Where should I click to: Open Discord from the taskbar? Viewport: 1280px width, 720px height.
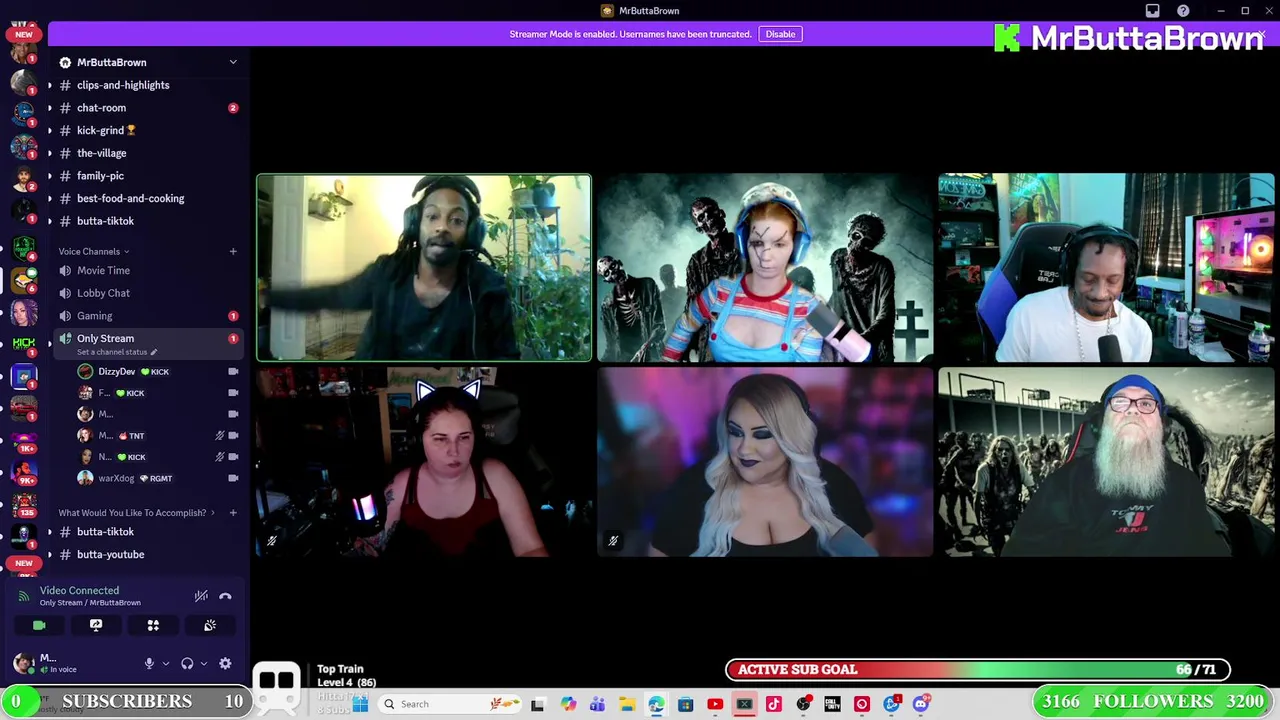point(921,704)
